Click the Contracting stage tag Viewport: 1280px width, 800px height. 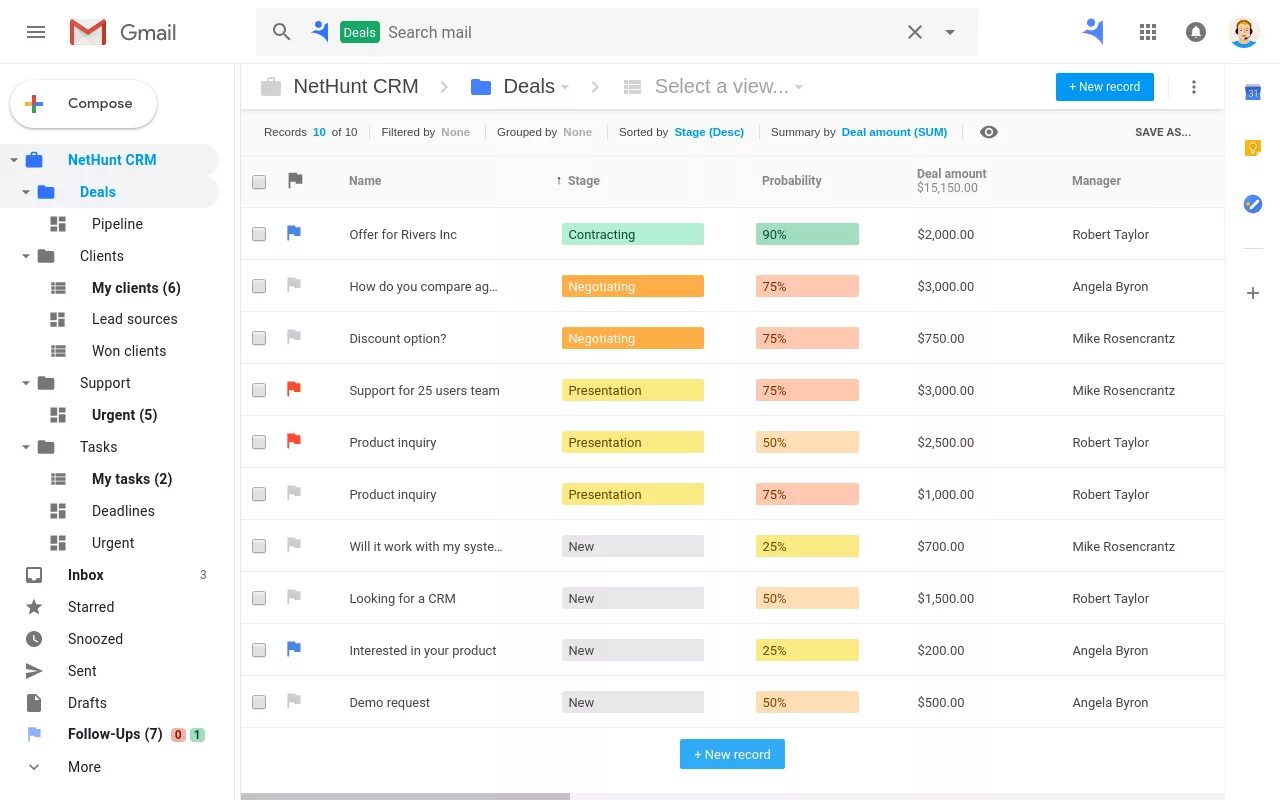coord(633,234)
